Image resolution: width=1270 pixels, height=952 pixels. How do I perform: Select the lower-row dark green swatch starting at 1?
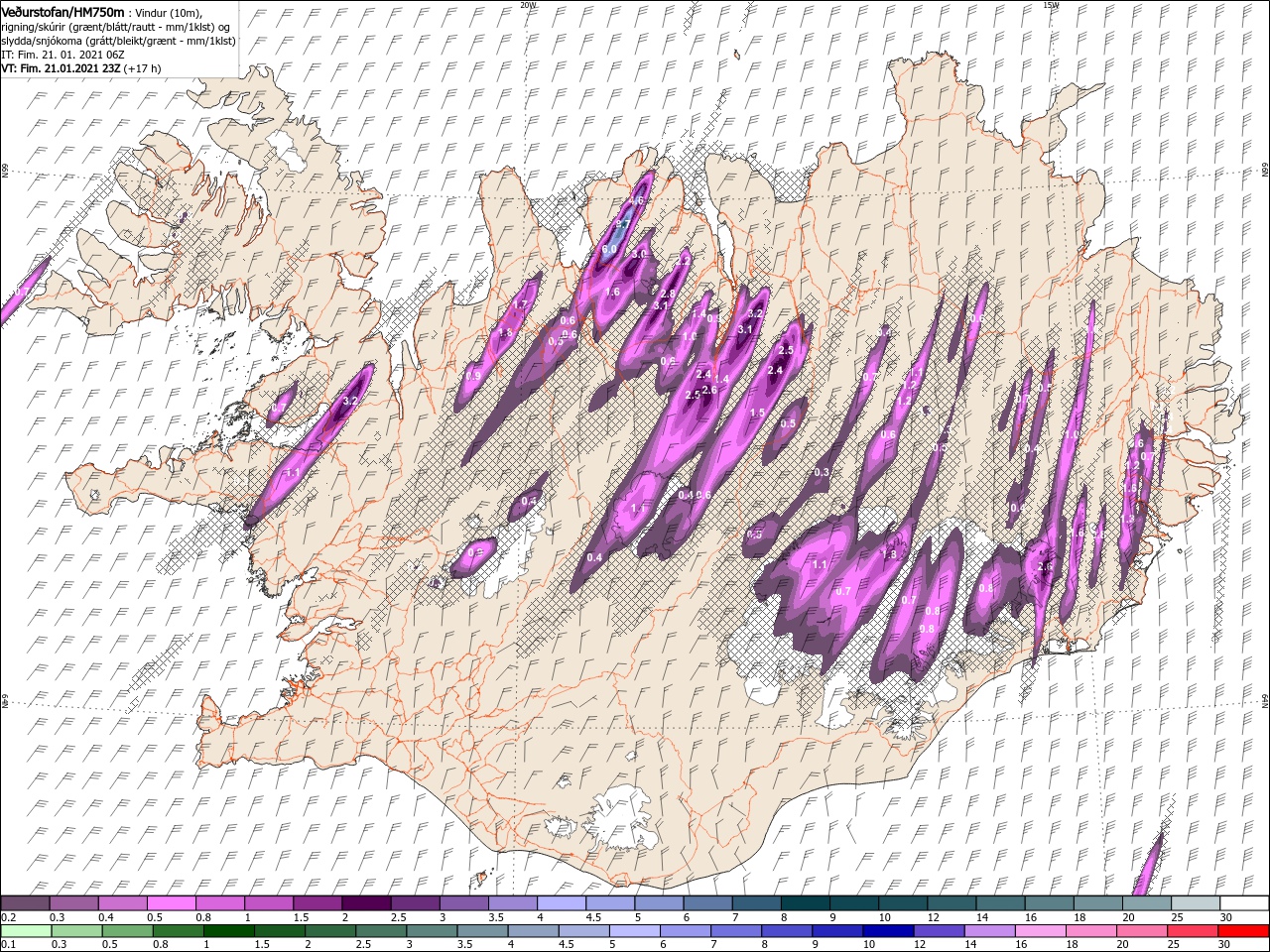228,930
